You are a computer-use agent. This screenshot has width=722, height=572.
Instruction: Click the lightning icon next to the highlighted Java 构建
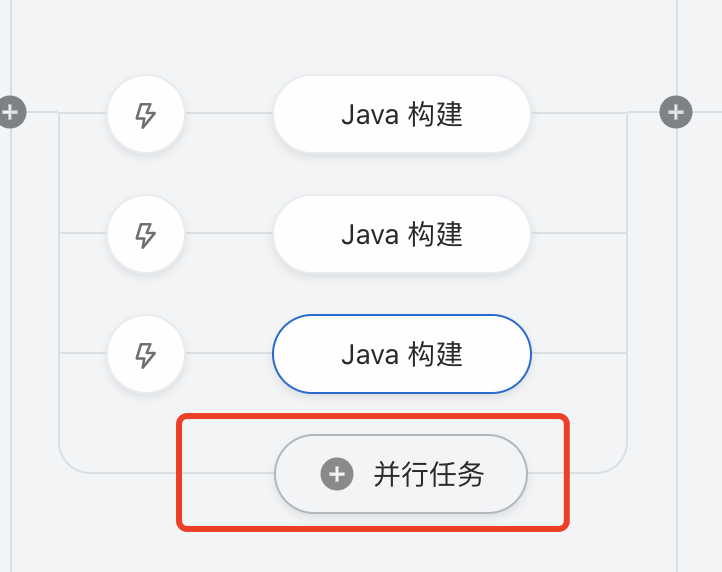146,354
